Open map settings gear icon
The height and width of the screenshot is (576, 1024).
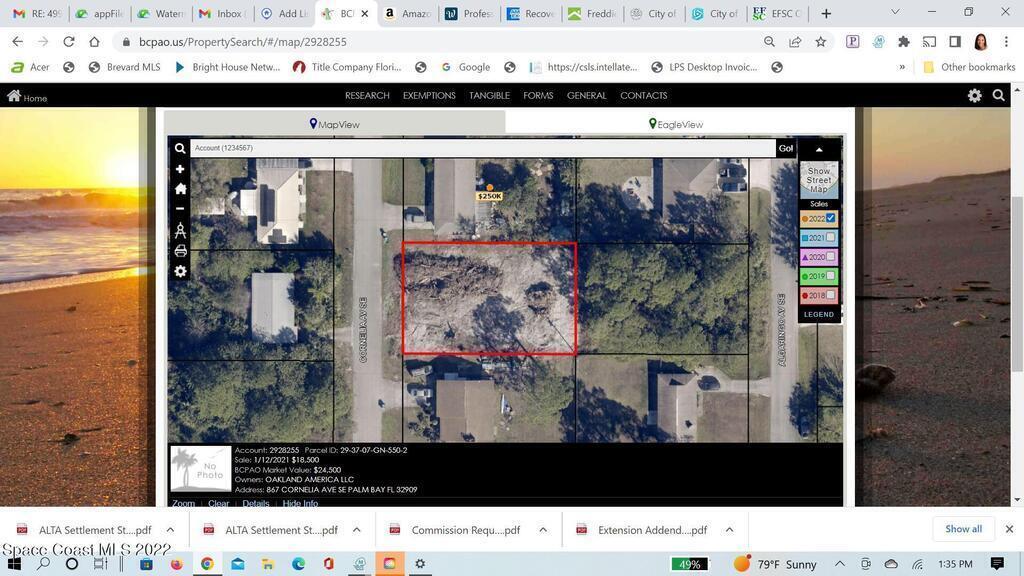coord(180,272)
